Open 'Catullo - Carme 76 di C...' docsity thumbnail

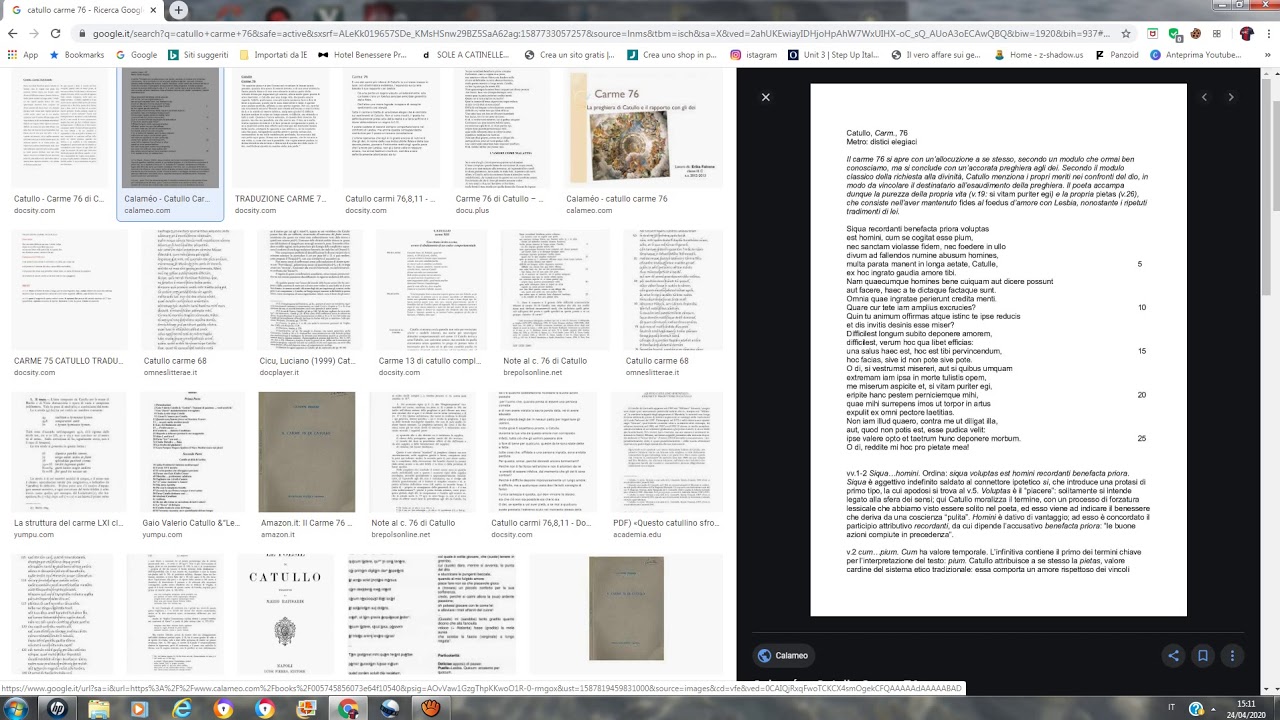[59, 129]
